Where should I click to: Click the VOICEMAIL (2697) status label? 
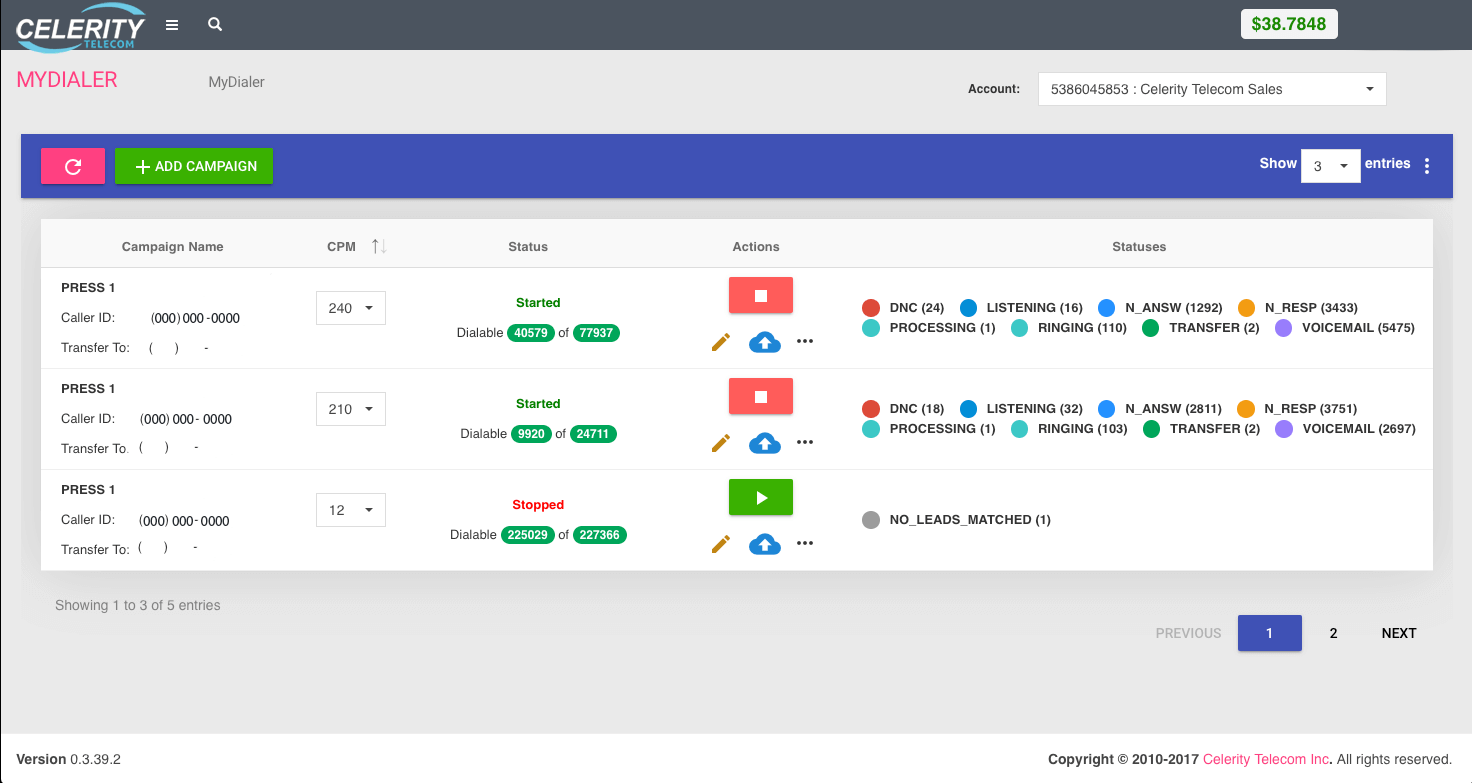pos(1359,429)
